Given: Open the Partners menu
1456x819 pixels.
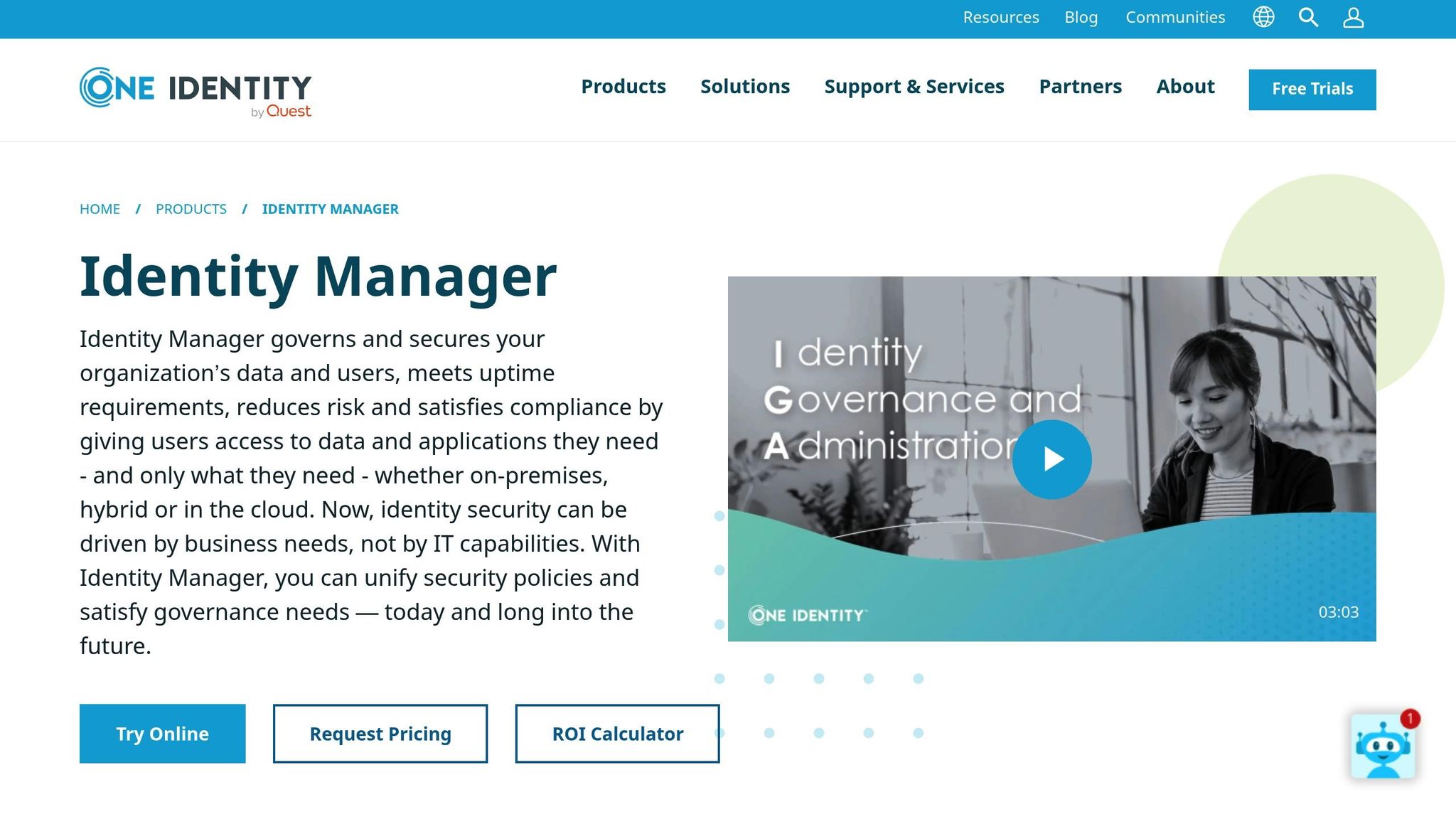Looking at the screenshot, I should [1080, 87].
